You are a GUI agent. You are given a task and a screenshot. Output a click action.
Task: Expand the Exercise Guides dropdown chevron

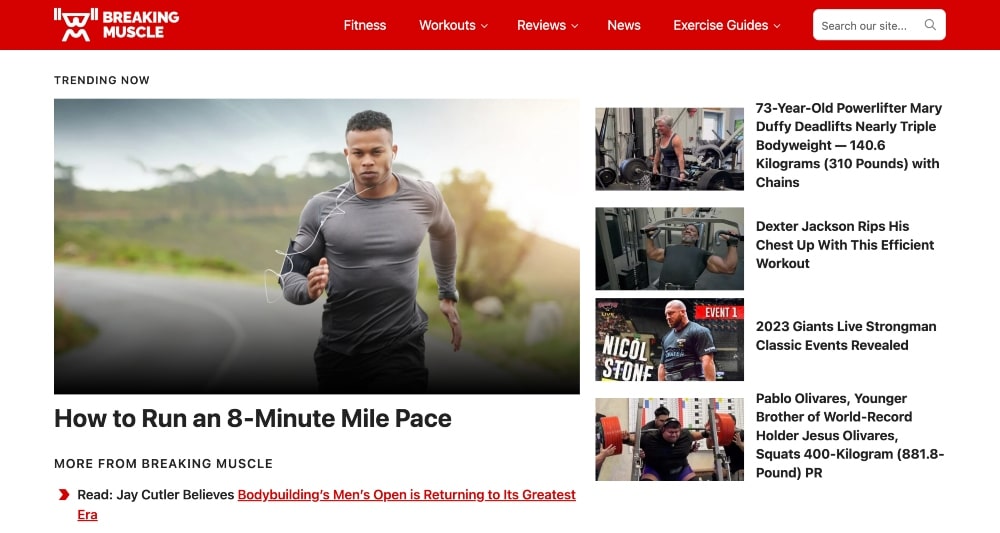pos(776,26)
